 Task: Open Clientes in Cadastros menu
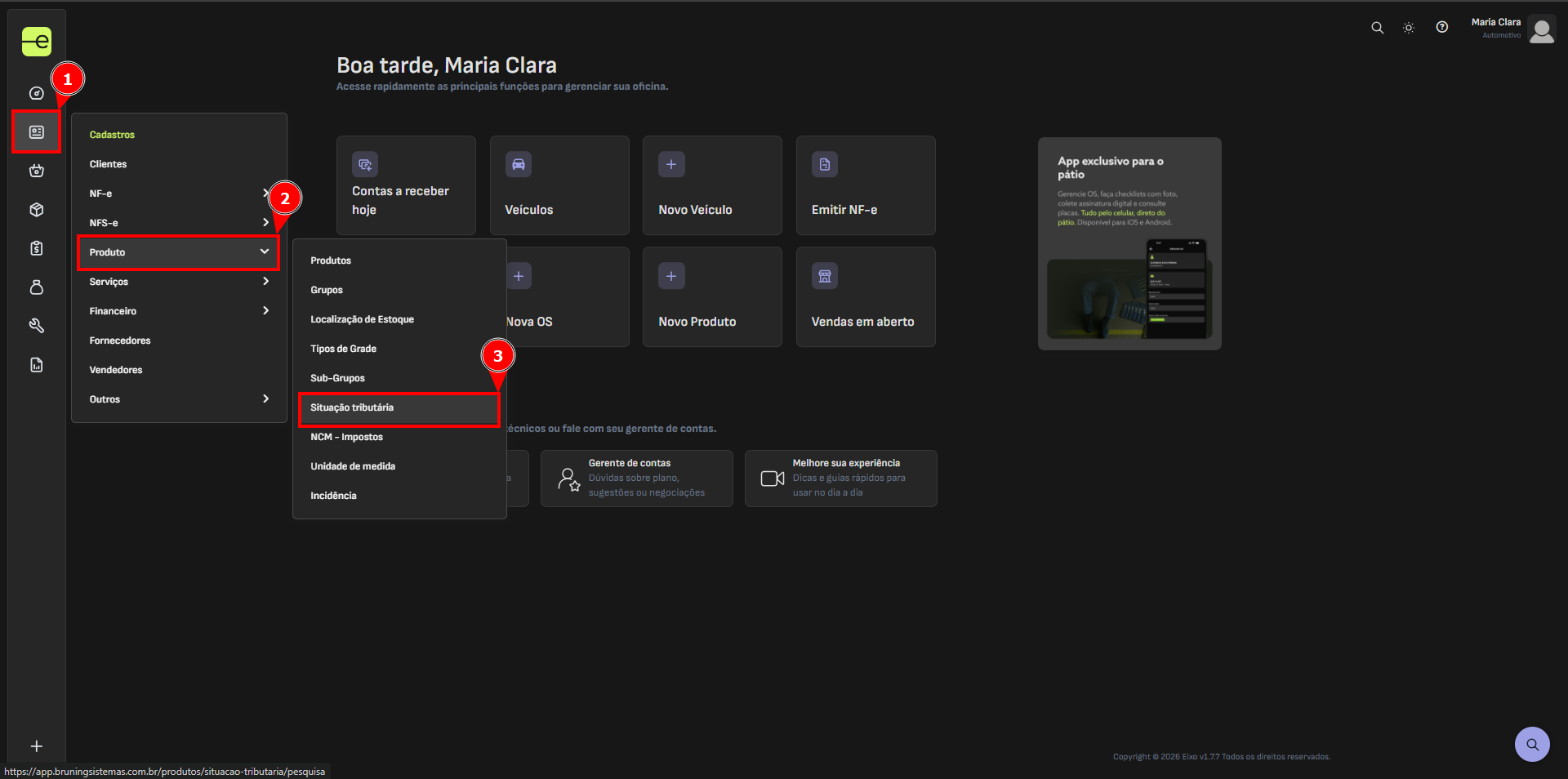pos(109,164)
